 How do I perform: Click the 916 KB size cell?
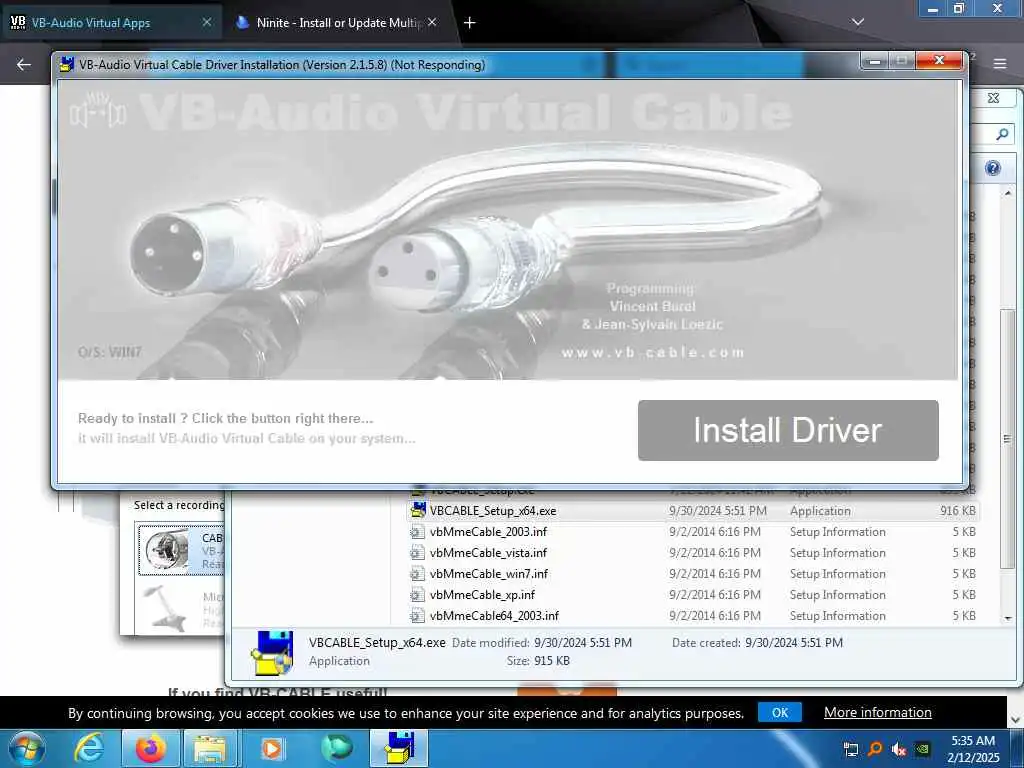tap(957, 511)
